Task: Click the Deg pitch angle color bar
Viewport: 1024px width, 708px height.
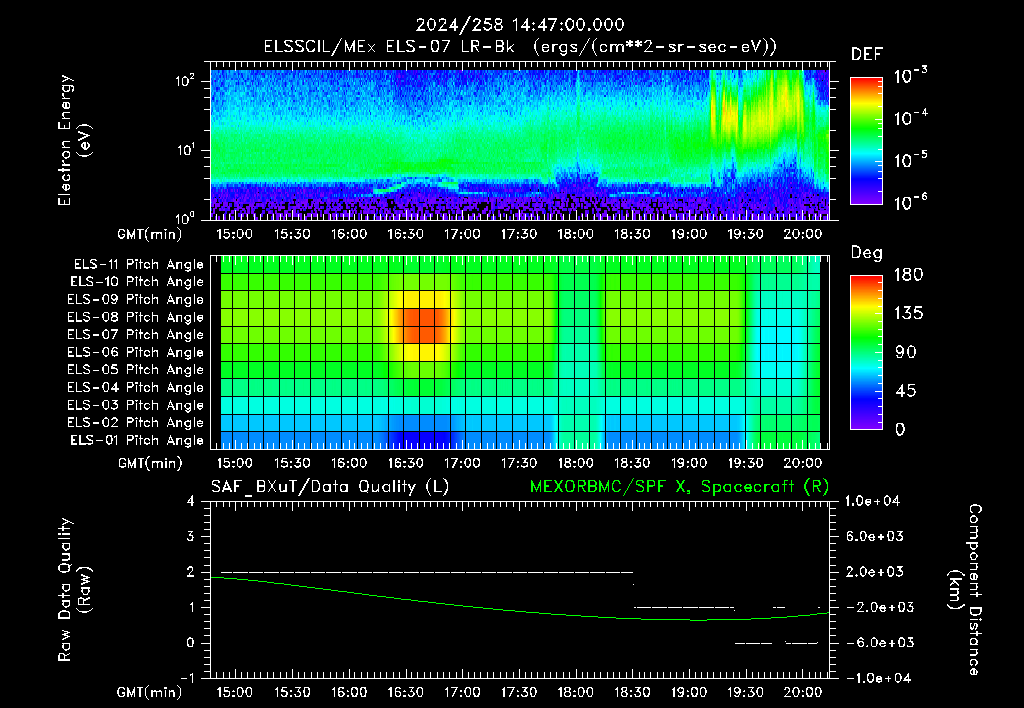Action: (866, 352)
